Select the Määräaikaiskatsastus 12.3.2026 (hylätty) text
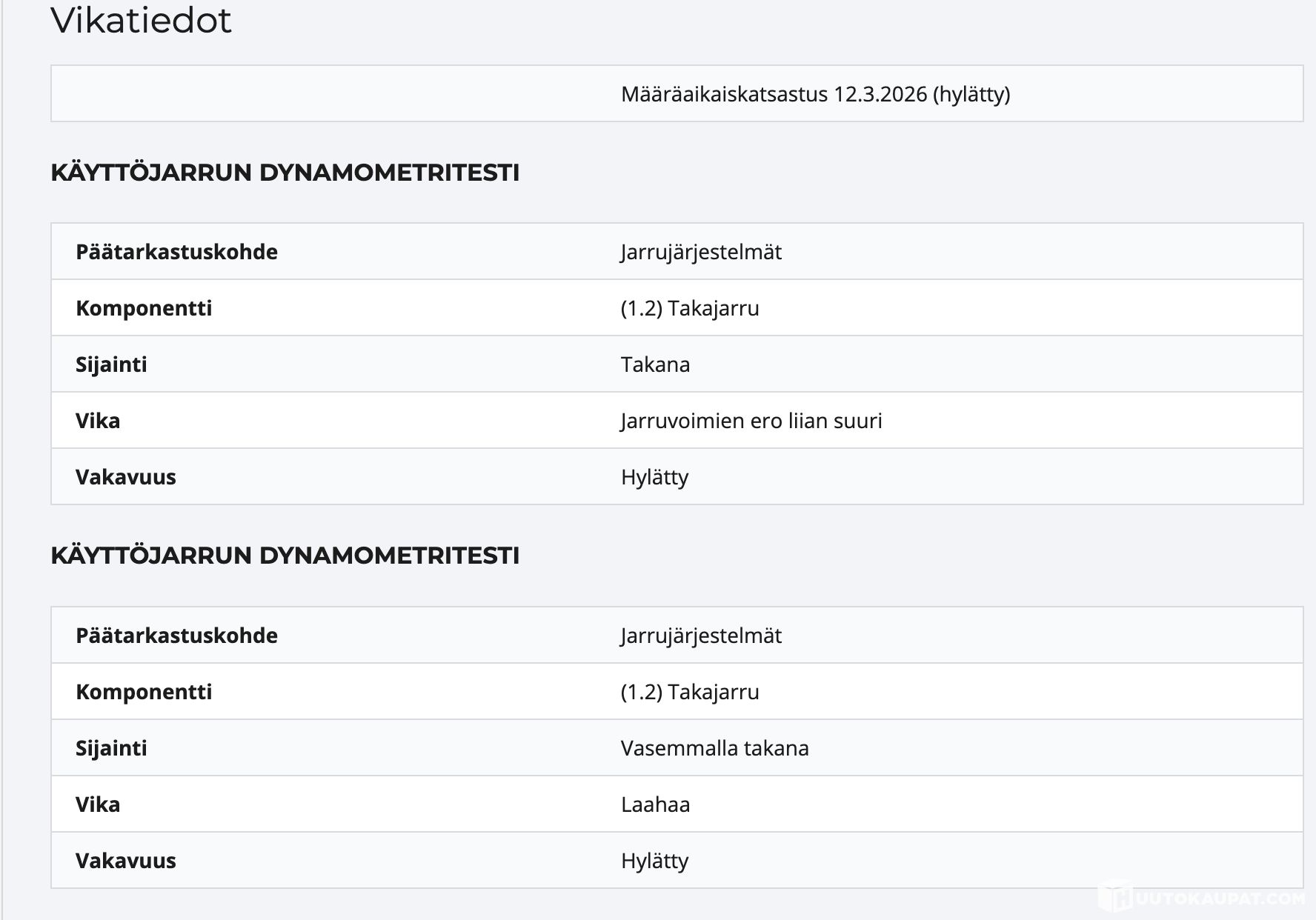The height and width of the screenshot is (920, 1316). coord(815,94)
